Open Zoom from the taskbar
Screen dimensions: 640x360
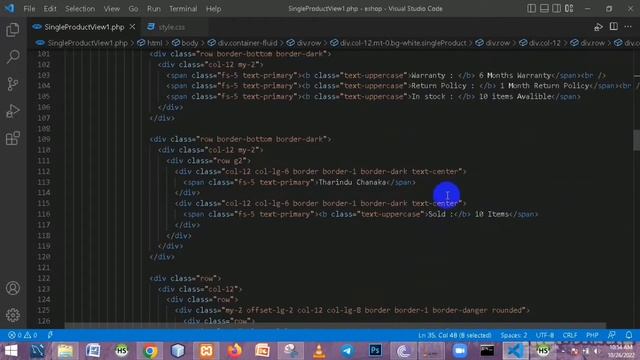[460, 351]
